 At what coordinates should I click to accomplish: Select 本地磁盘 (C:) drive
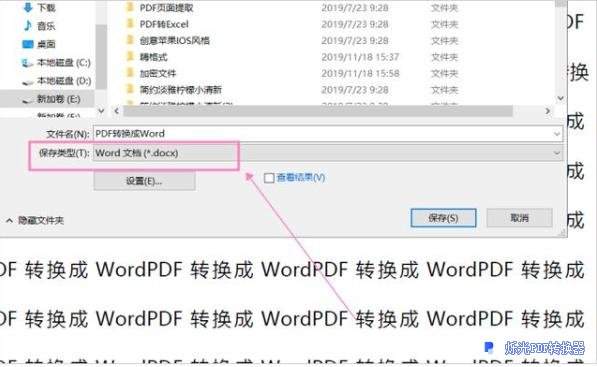click(64, 62)
